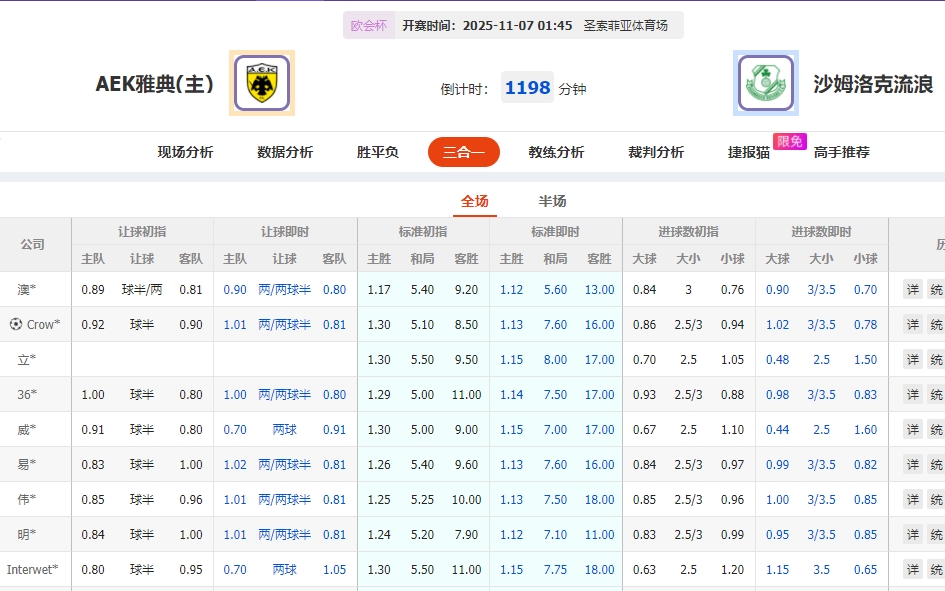The height and width of the screenshot is (591, 945).
Task: Select the 胜平负 tab
Action: click(377, 152)
